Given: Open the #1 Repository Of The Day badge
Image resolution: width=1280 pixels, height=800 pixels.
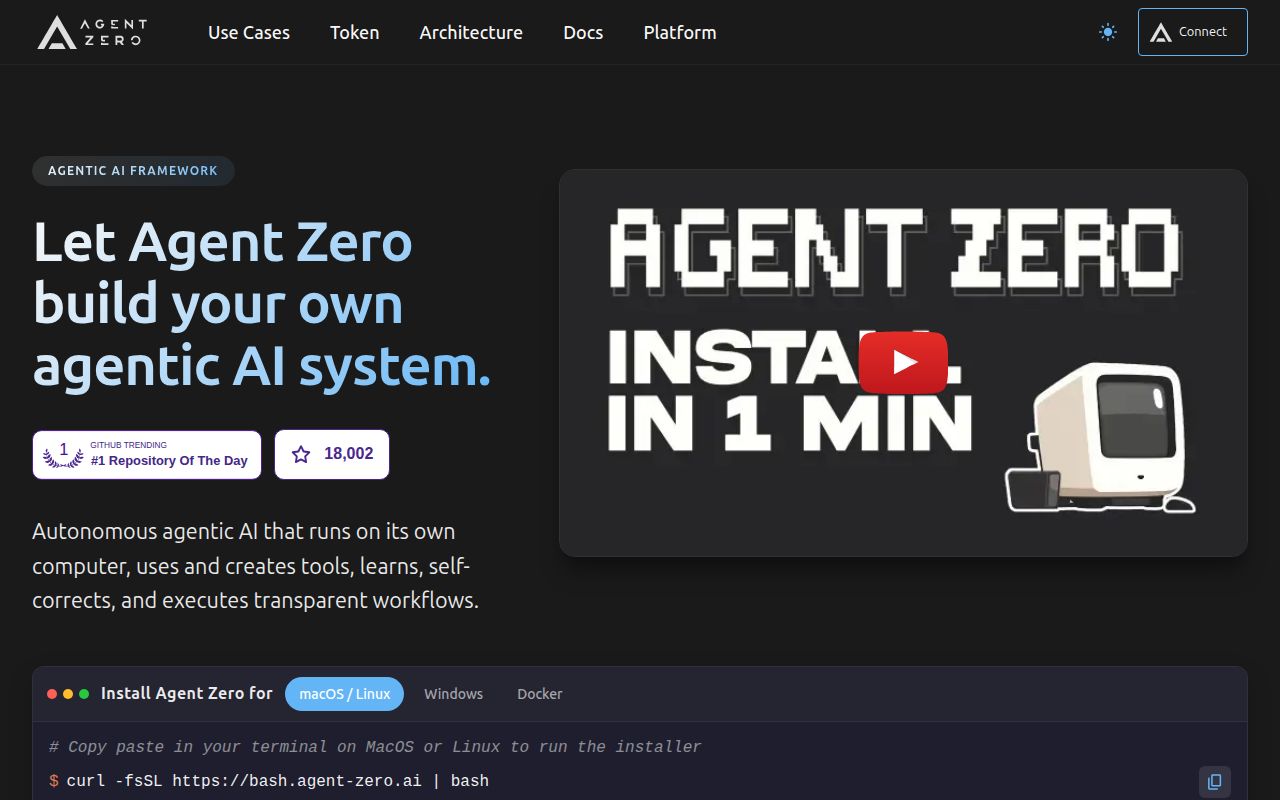Looking at the screenshot, I should [147, 455].
